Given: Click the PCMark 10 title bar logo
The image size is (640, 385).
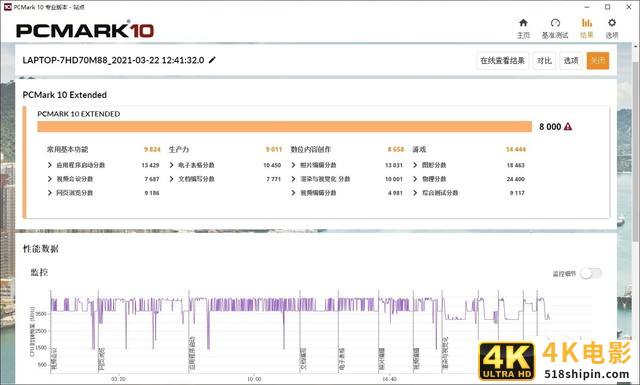Looking at the screenshot, I should click(x=7, y=7).
